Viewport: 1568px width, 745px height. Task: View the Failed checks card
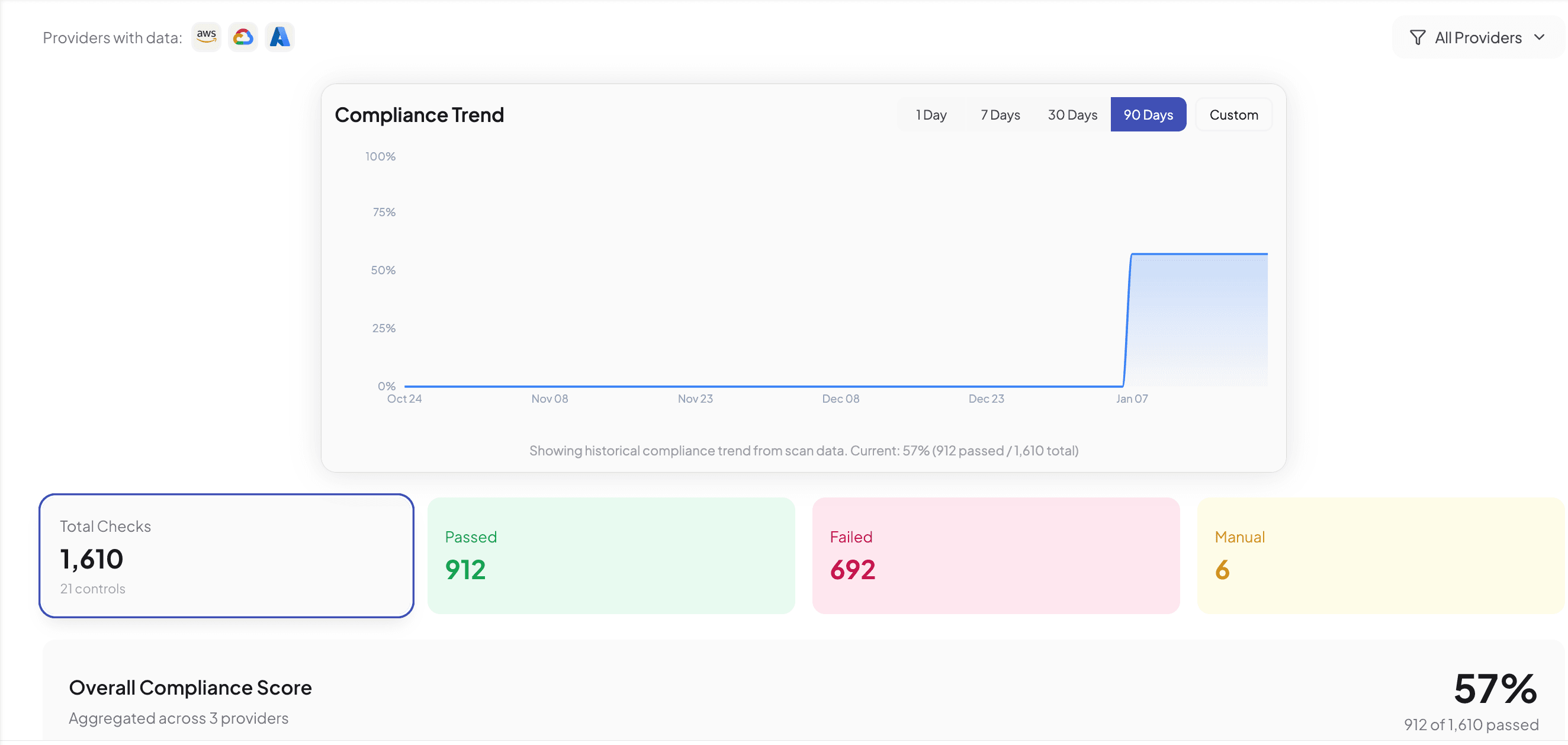click(996, 555)
